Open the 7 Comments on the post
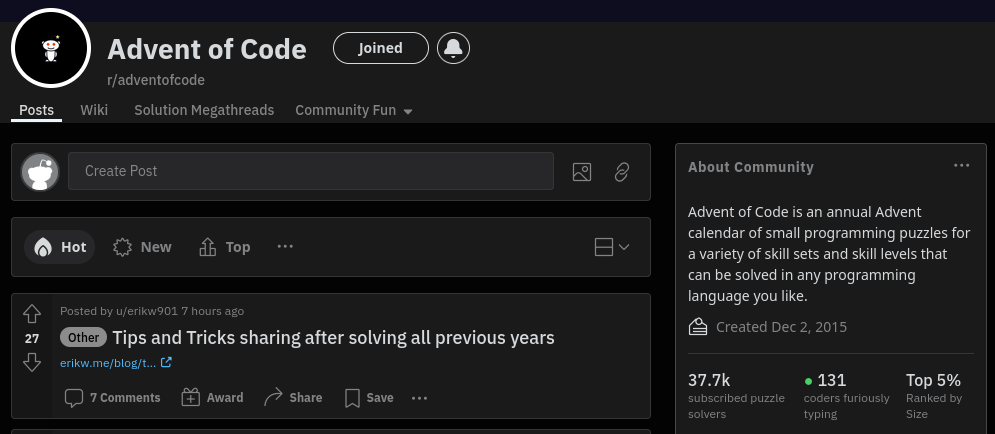Image resolution: width=995 pixels, height=434 pixels. [112, 398]
